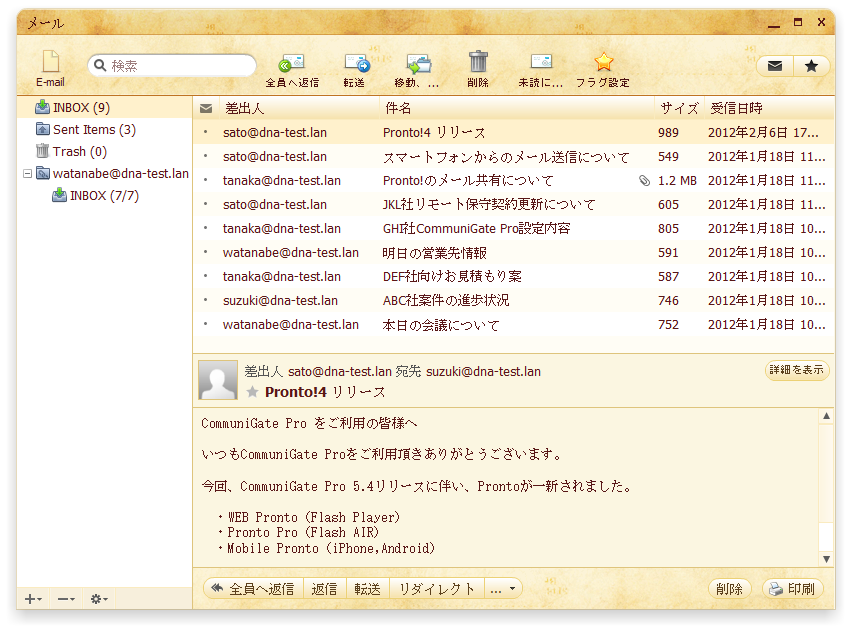Delete mail with the 削除 trash toolbar icon
The image size is (851, 627).
(x=478, y=69)
